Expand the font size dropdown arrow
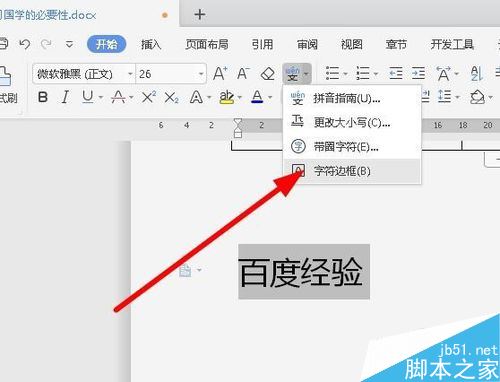Image resolution: width=500 pixels, height=382 pixels. [201, 74]
